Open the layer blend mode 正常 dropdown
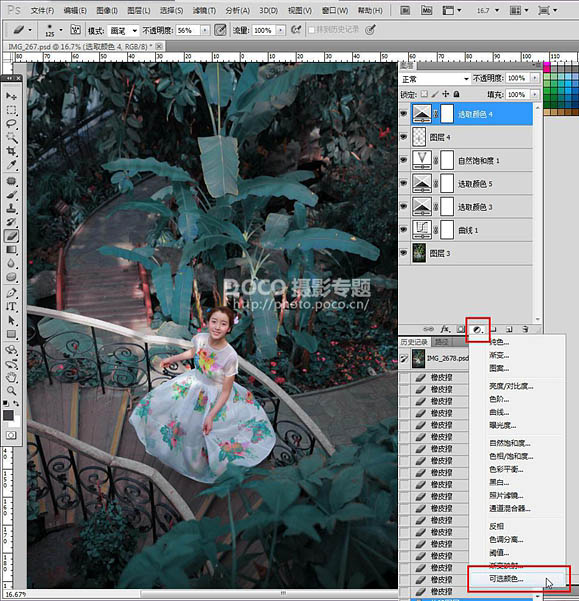 [x=435, y=79]
